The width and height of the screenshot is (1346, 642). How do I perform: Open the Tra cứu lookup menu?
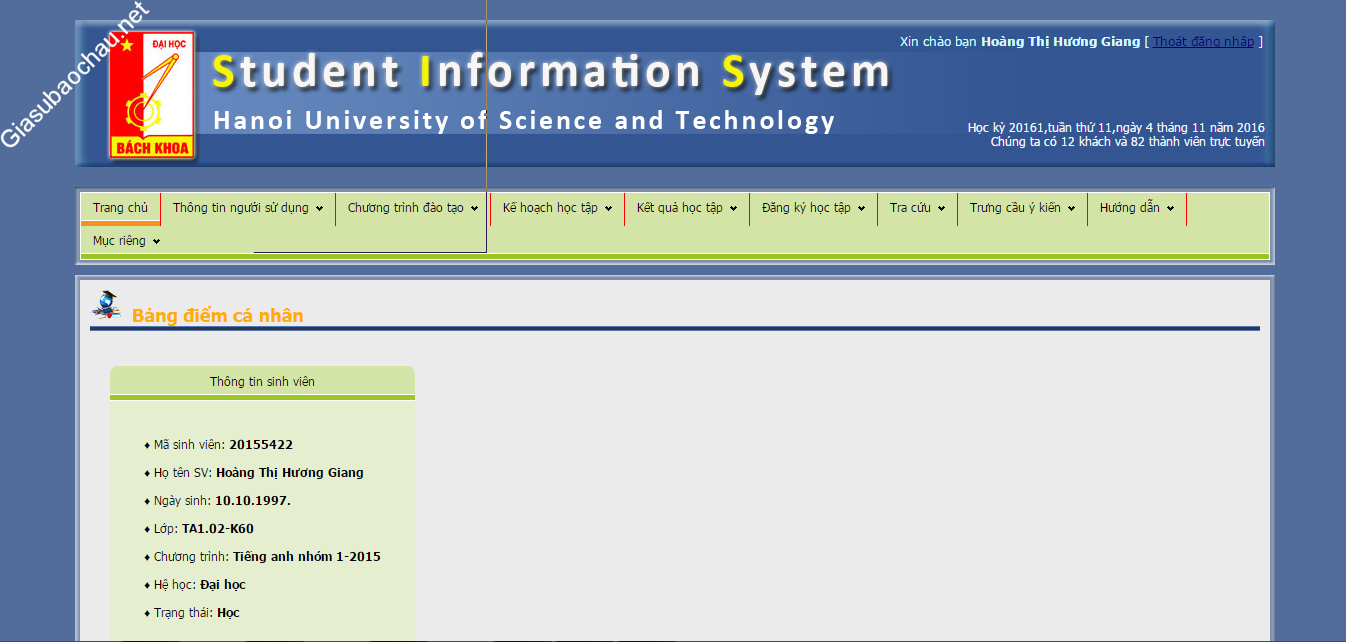pyautogui.click(x=916, y=208)
